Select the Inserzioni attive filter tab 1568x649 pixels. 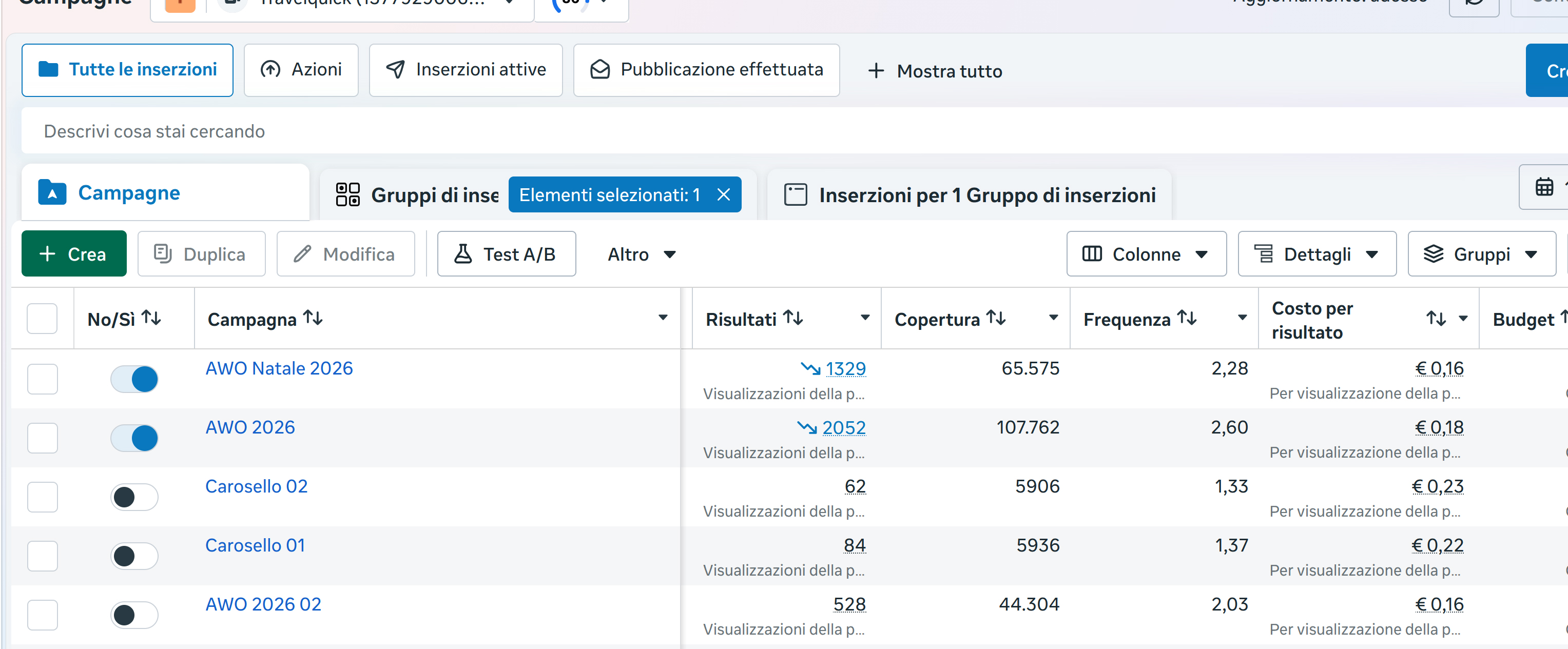466,69
